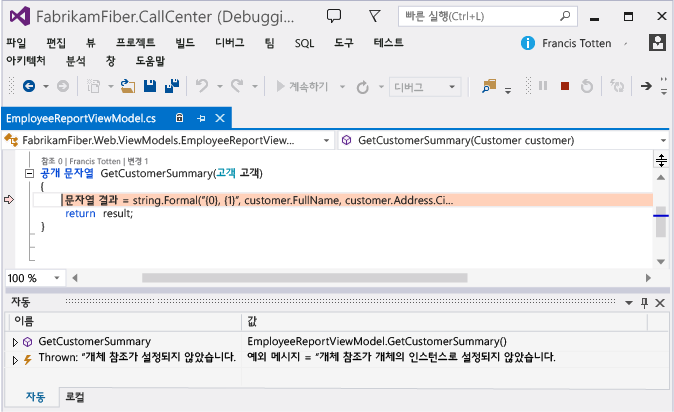The width and height of the screenshot is (674, 412).
Task: Expand the Thrown exception row
Action: point(15,360)
